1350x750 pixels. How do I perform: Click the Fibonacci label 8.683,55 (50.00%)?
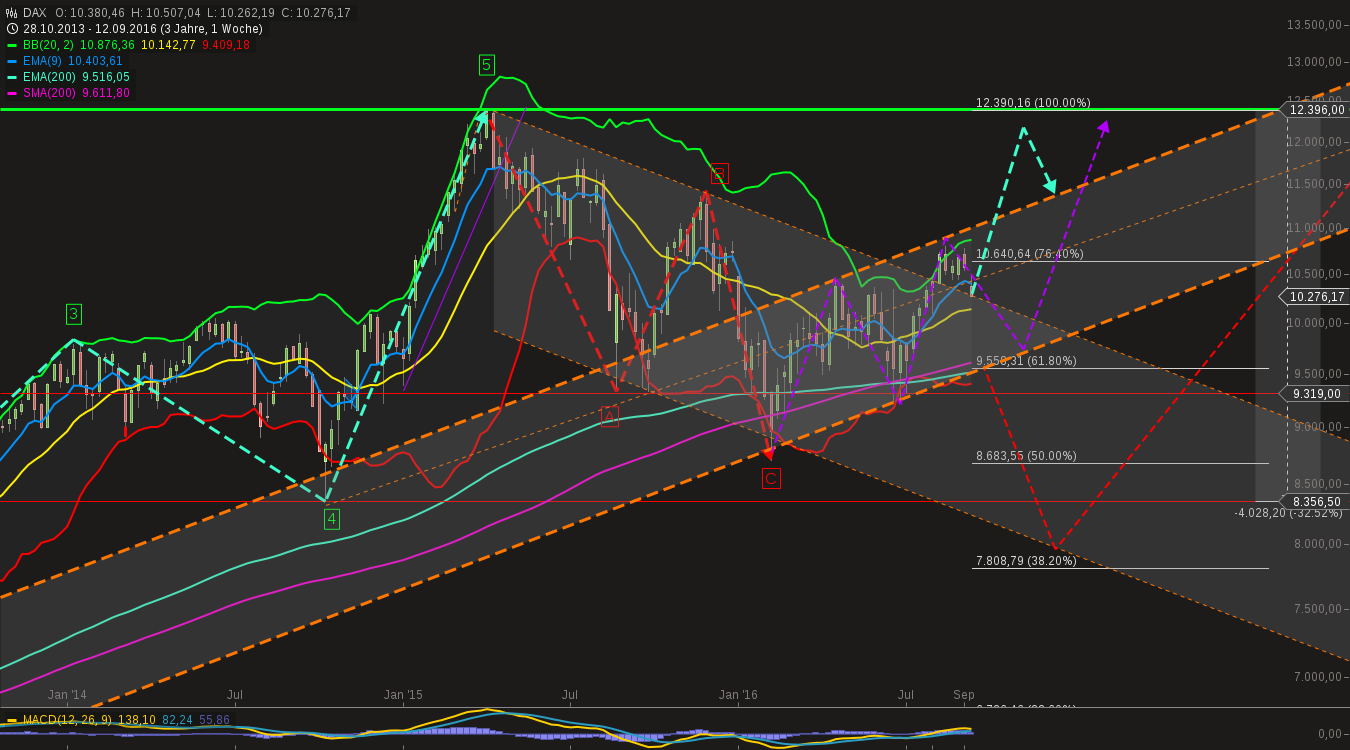point(1026,456)
